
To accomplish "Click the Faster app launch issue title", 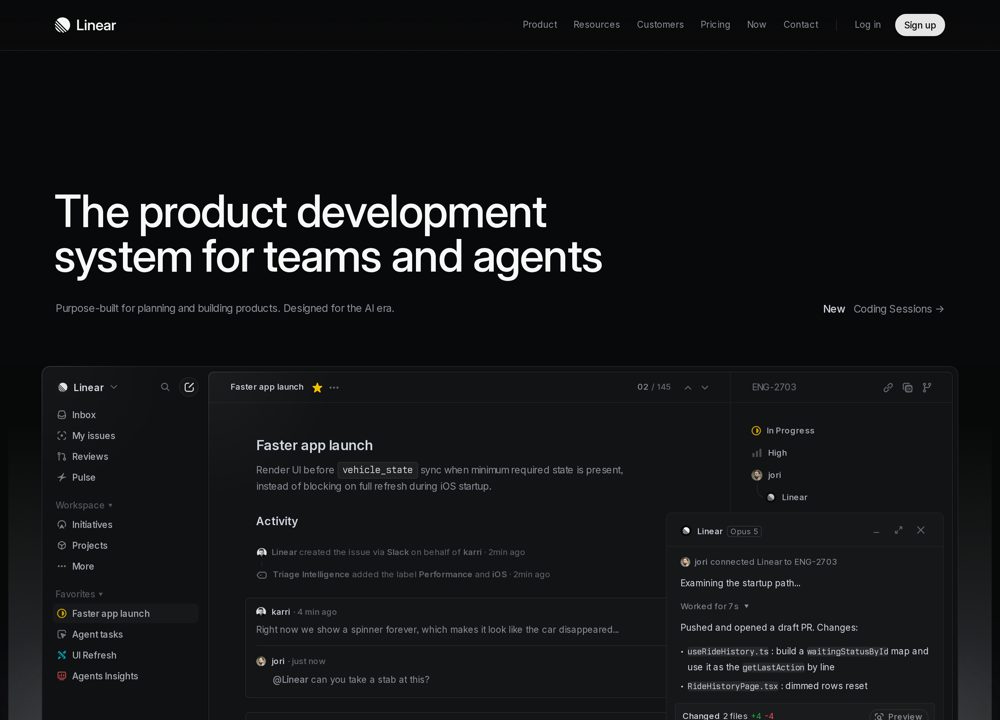I will (314, 446).
